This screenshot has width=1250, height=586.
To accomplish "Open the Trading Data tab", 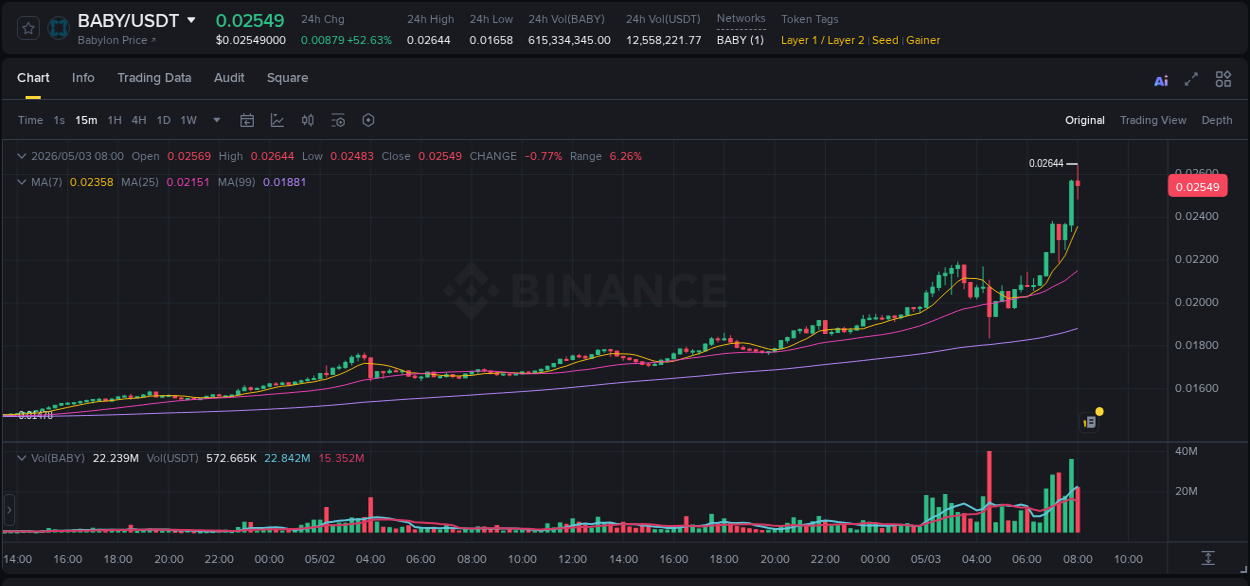I will click(154, 78).
